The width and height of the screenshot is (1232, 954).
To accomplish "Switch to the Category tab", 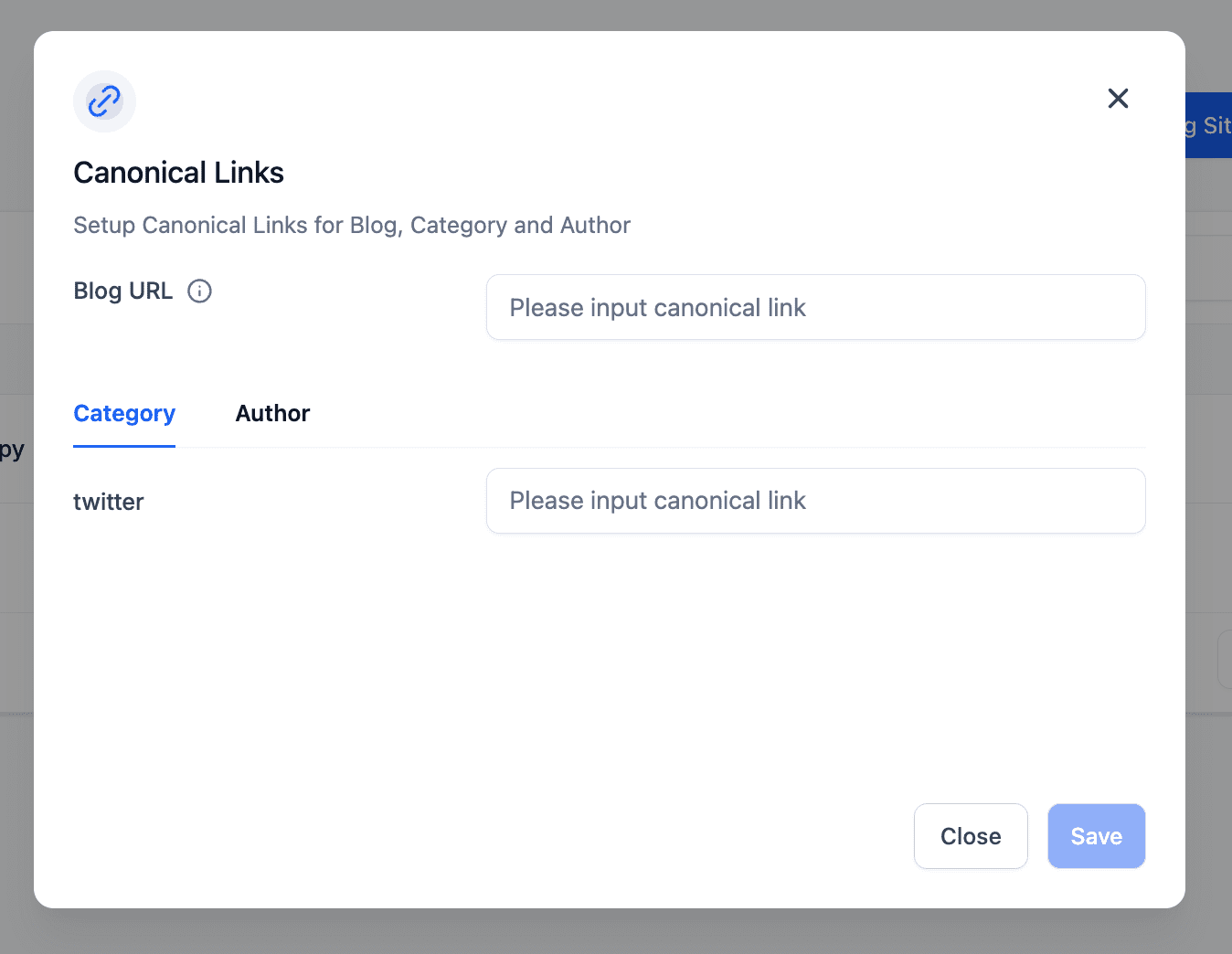I will click(124, 413).
